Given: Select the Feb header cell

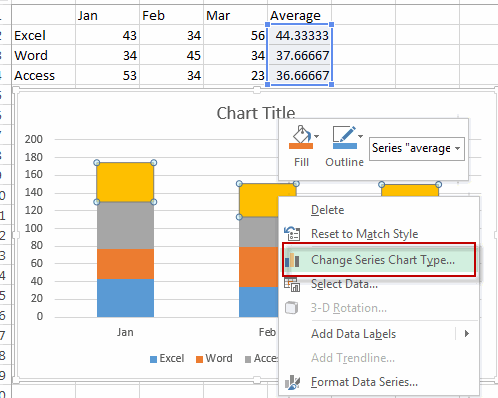Looking at the screenshot, I should [172, 16].
